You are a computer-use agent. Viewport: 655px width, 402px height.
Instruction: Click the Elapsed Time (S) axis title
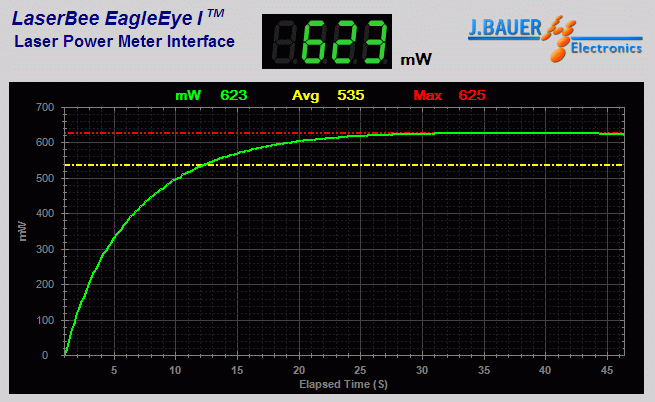[343, 384]
